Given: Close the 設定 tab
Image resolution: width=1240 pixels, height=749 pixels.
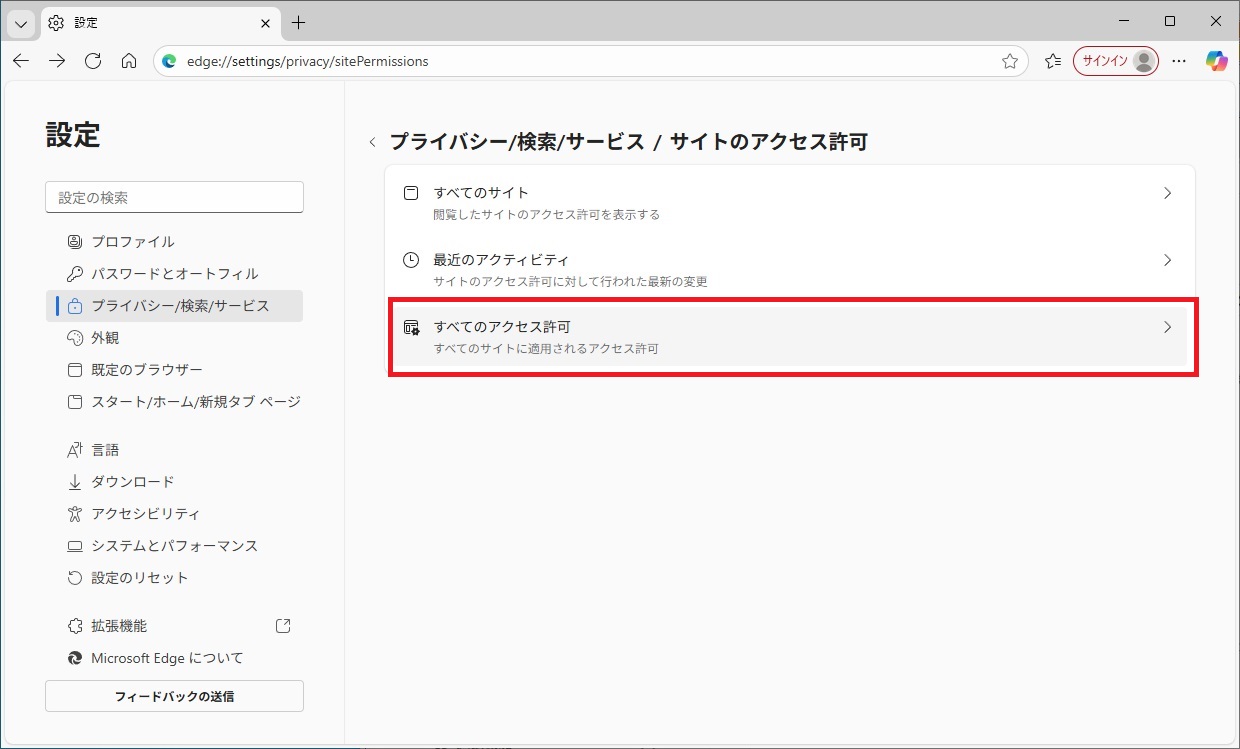Looking at the screenshot, I should [x=265, y=23].
